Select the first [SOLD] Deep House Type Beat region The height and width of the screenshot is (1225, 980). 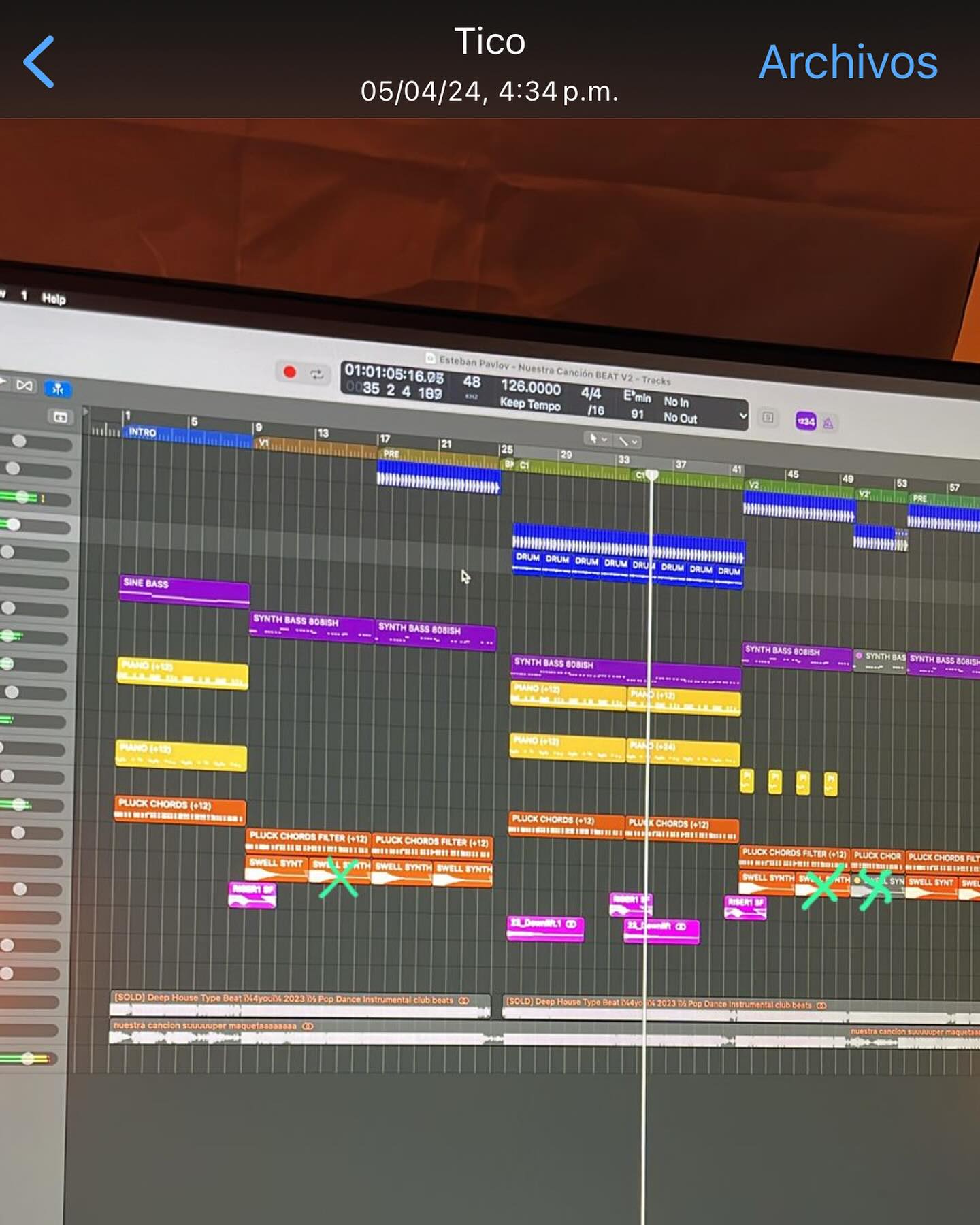[x=299, y=1004]
